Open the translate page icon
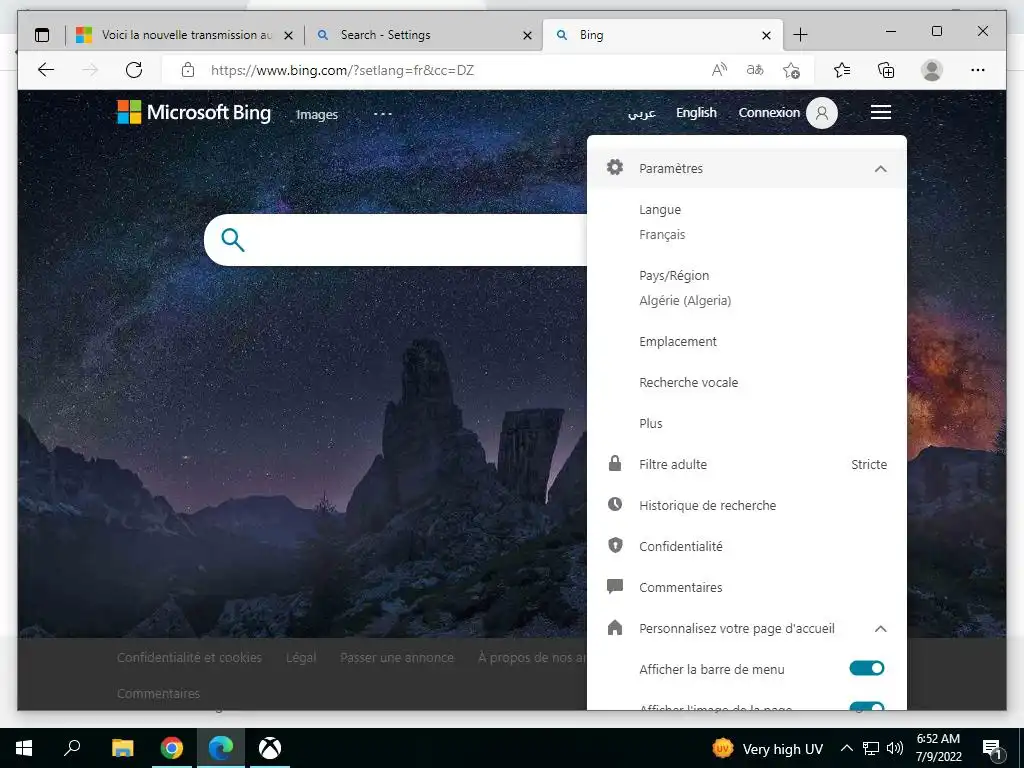This screenshot has height=768, width=1024. [755, 70]
